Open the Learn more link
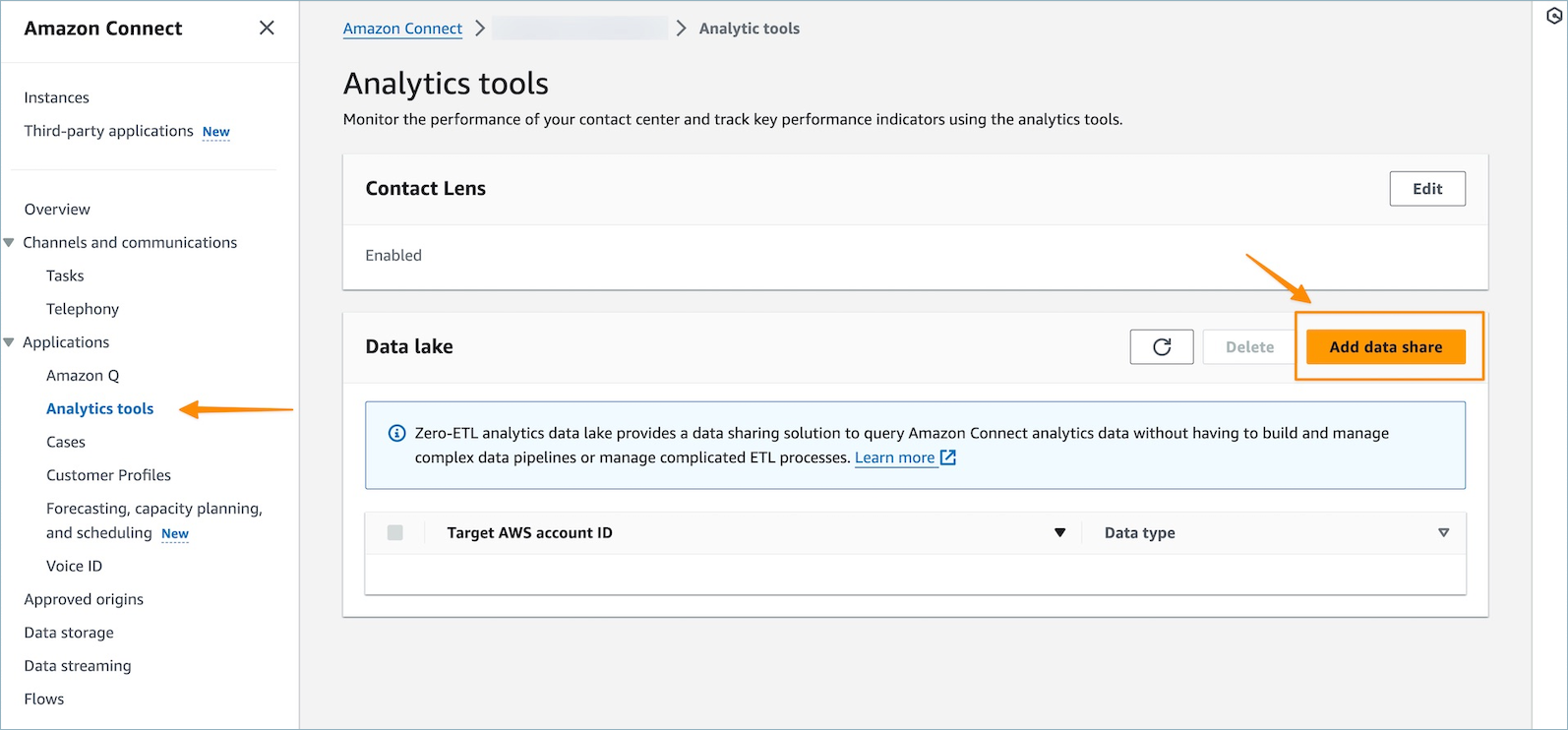Viewport: 1568px width, 730px height. [x=894, y=457]
